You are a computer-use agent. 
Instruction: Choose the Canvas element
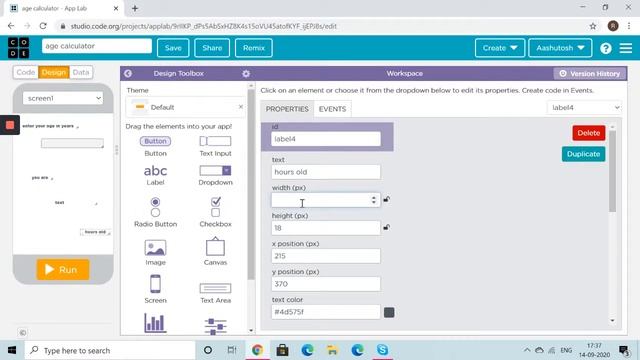click(x=215, y=252)
